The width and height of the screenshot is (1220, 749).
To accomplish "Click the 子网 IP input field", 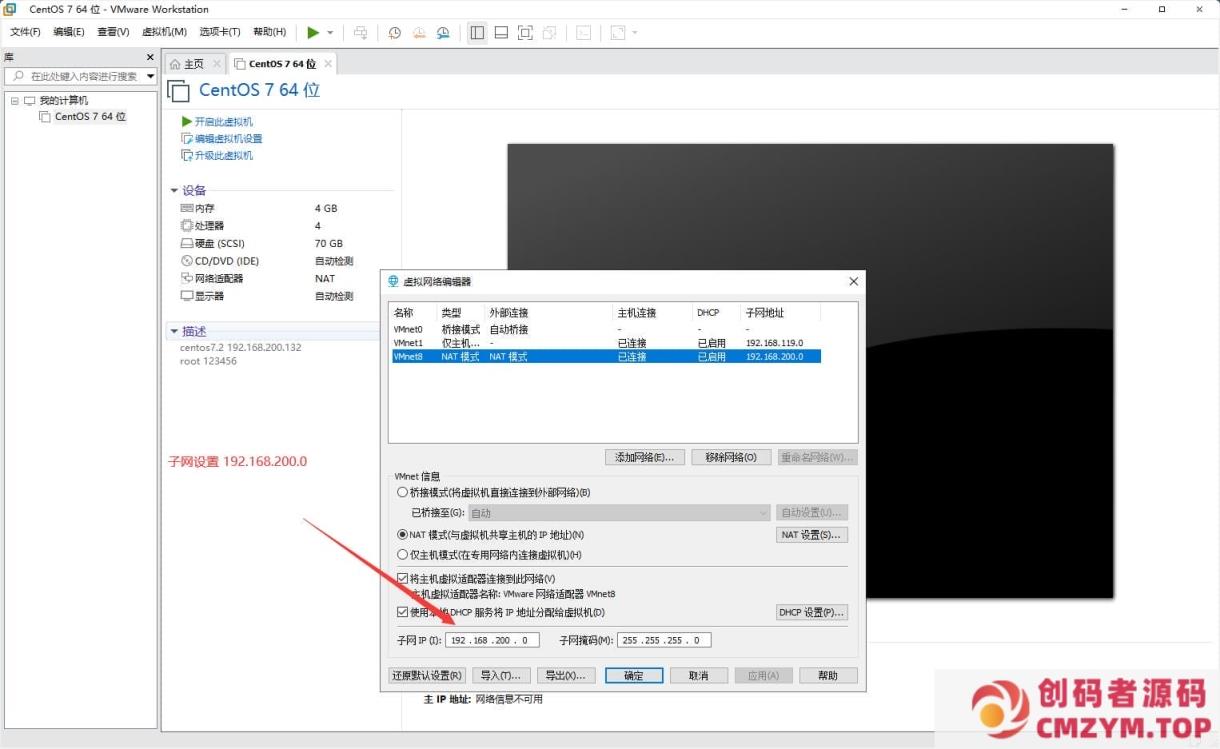I will tap(492, 640).
